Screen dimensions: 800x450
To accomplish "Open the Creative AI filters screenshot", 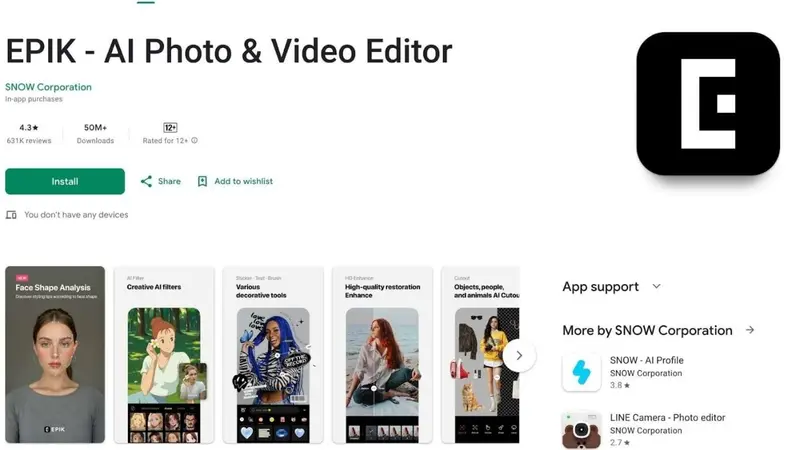I will [164, 354].
